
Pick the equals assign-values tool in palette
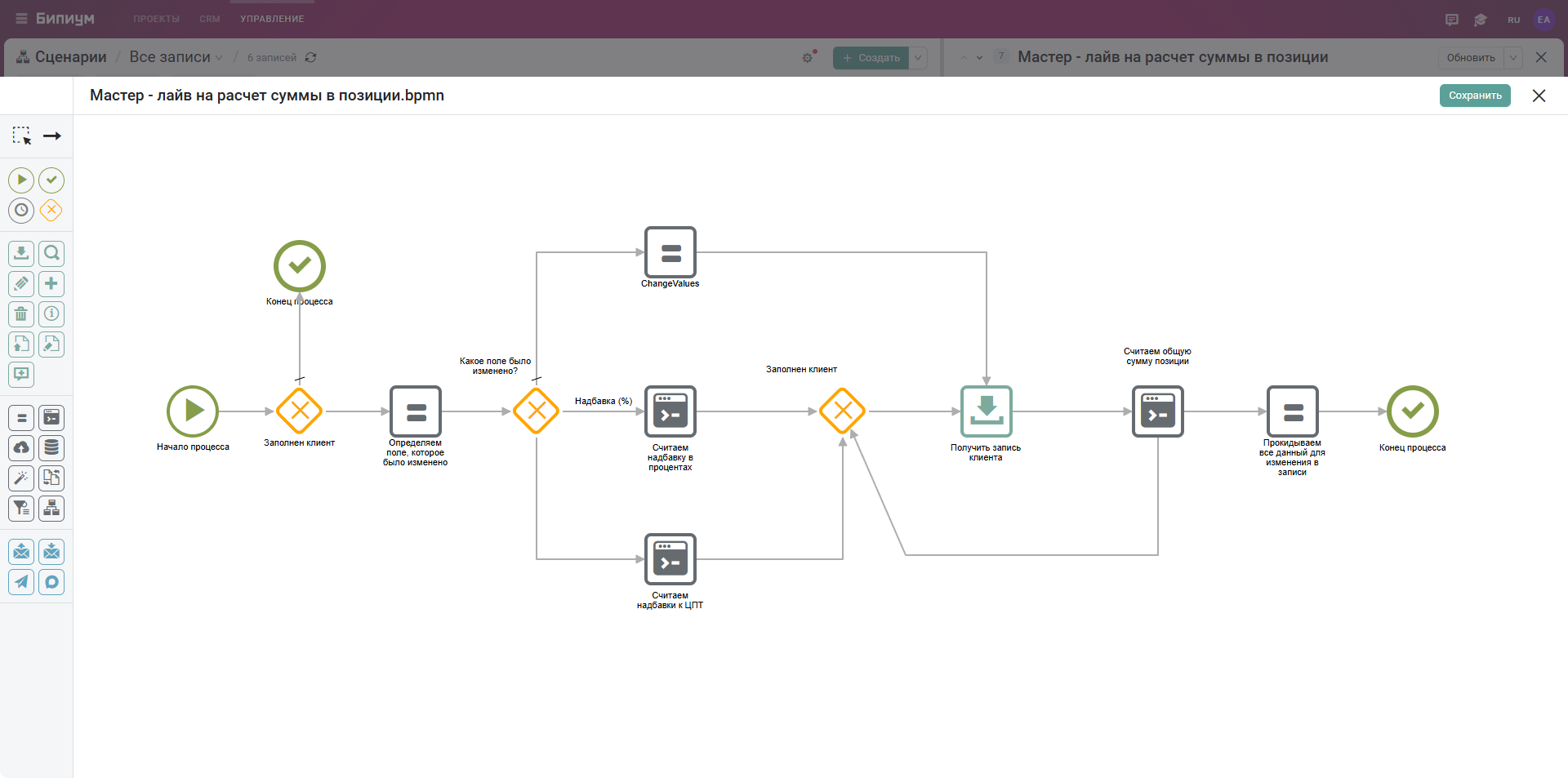click(x=21, y=418)
